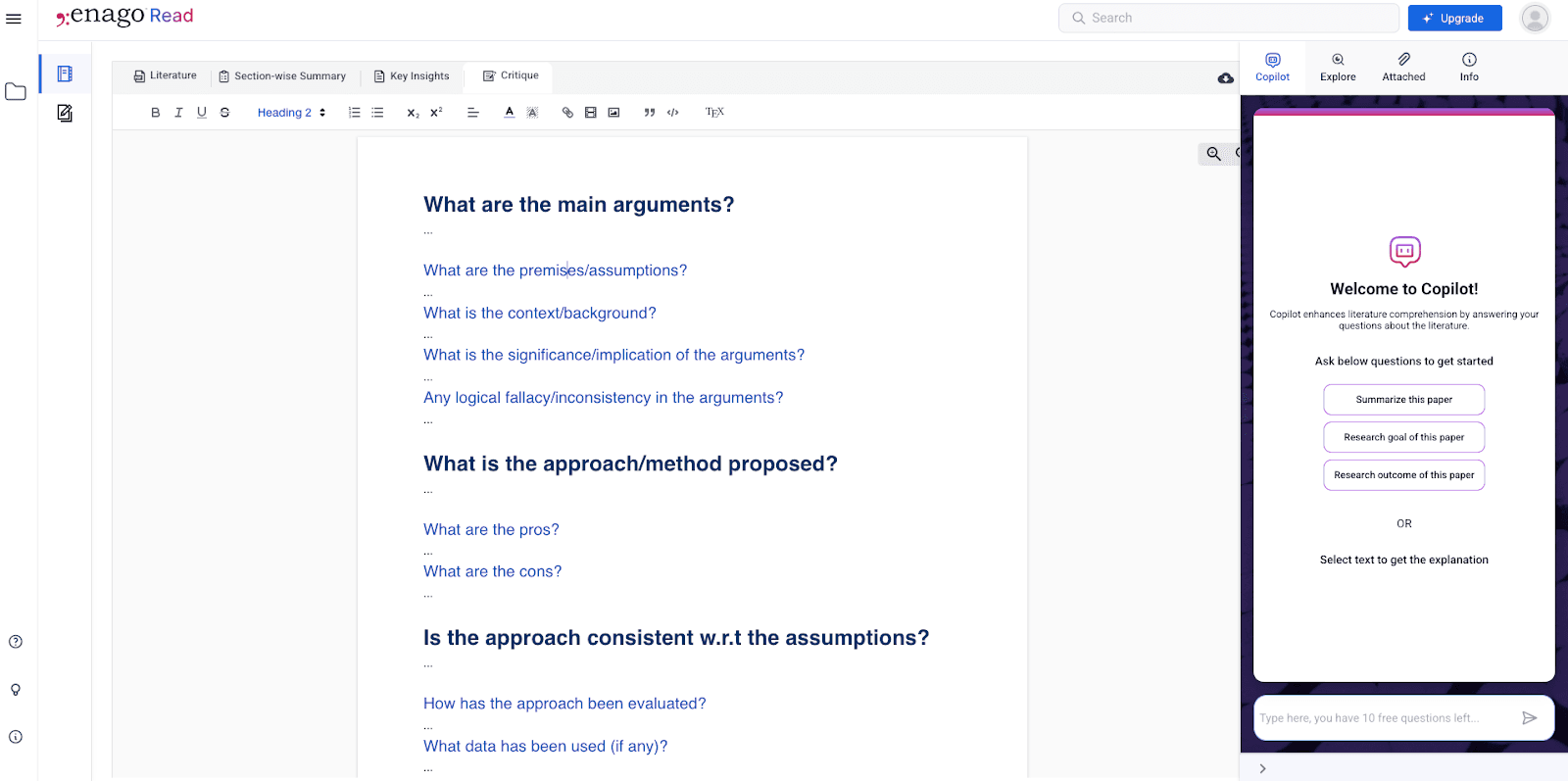
Task: Open the text color picker
Action: (510, 113)
